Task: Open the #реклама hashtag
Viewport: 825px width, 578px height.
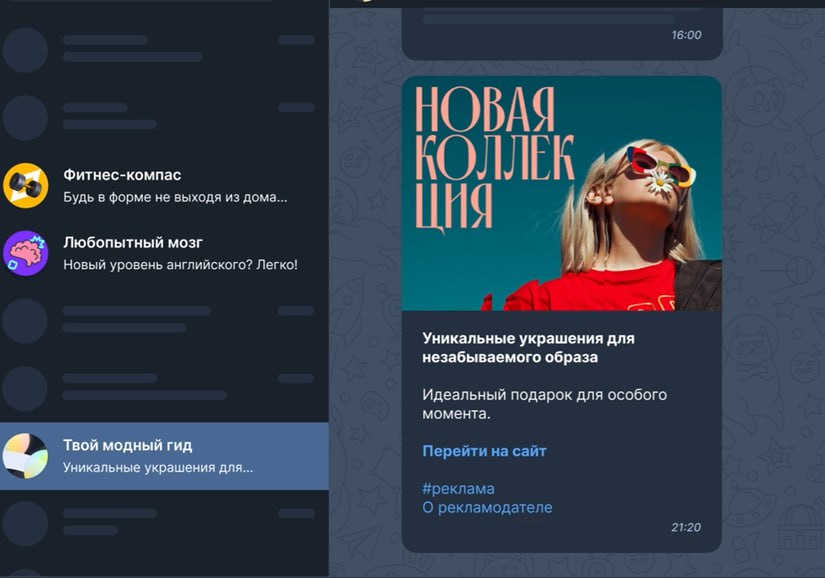Action: [x=458, y=489]
